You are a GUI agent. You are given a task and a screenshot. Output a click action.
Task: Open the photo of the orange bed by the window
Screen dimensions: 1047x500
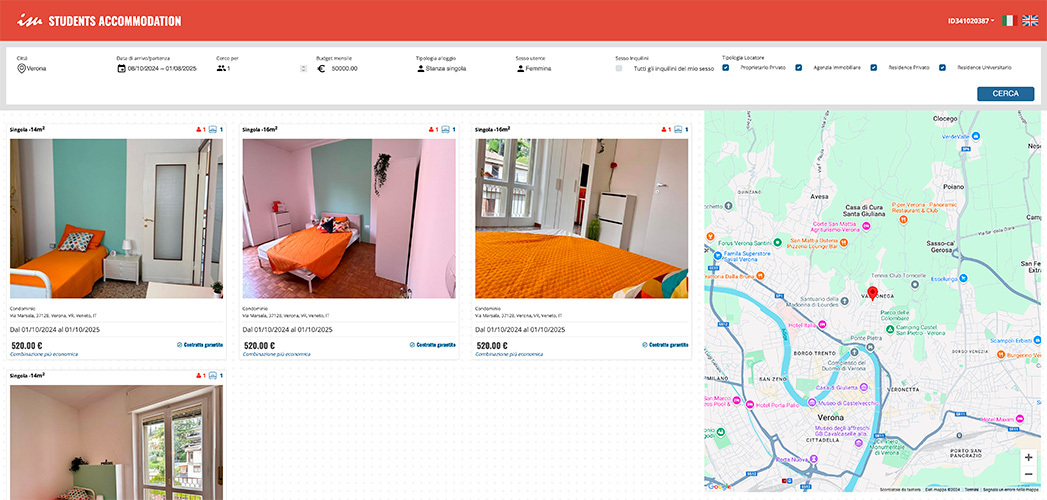click(x=582, y=218)
